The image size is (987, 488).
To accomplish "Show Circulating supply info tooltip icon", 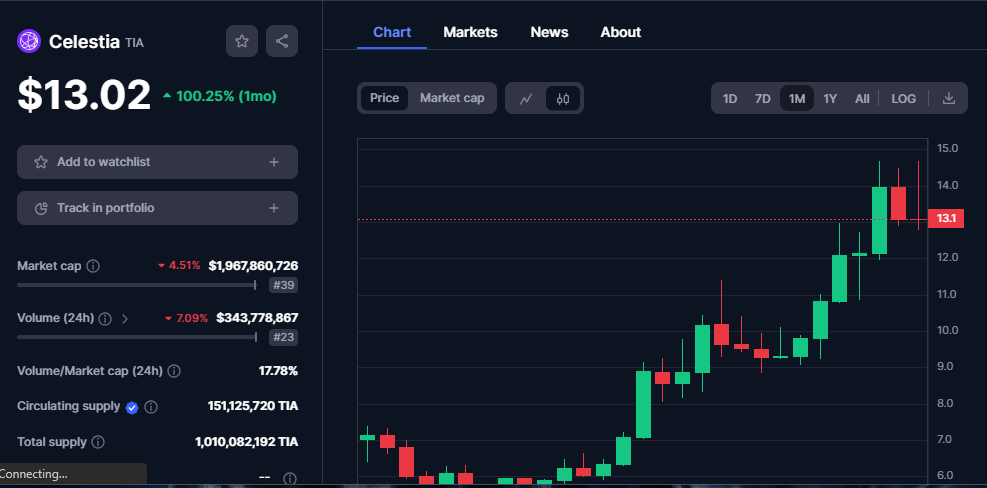I will point(151,407).
